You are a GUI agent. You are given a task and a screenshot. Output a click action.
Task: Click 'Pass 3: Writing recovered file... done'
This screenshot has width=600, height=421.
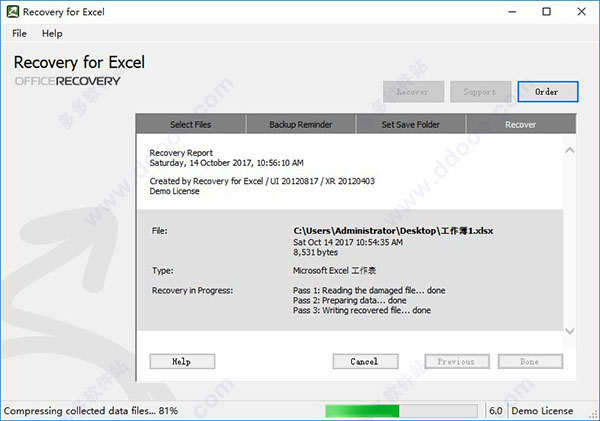tap(362, 310)
